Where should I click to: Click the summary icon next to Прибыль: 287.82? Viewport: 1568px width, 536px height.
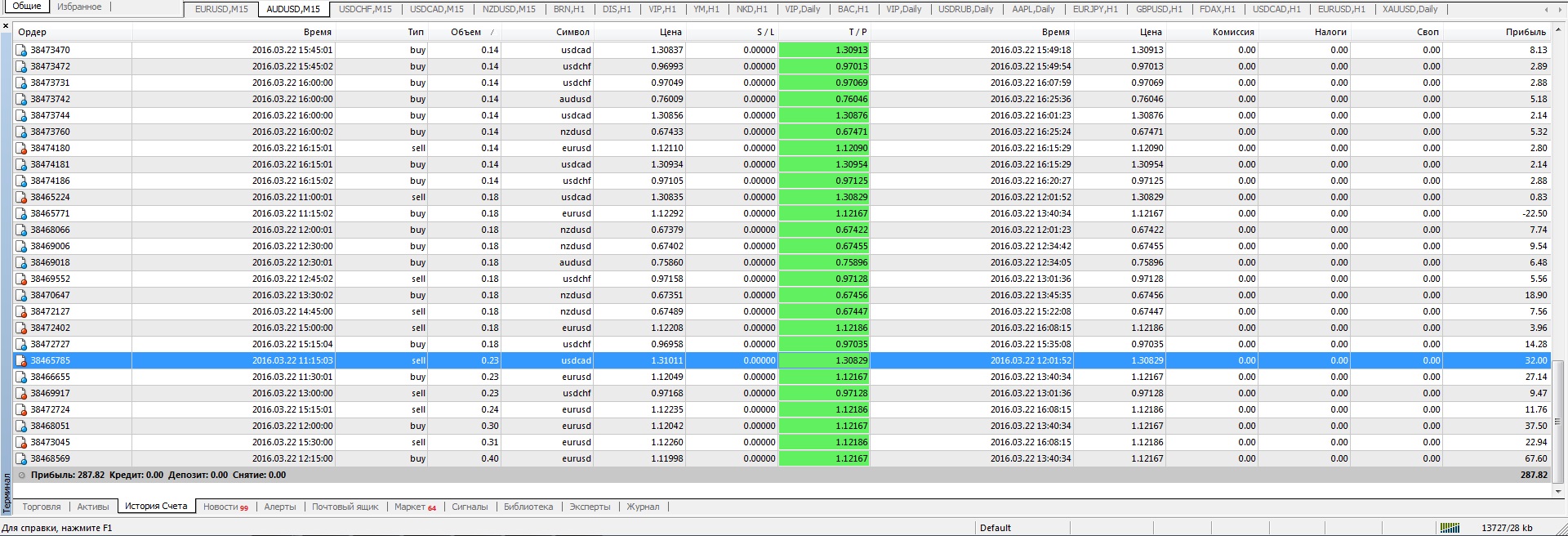tap(22, 475)
